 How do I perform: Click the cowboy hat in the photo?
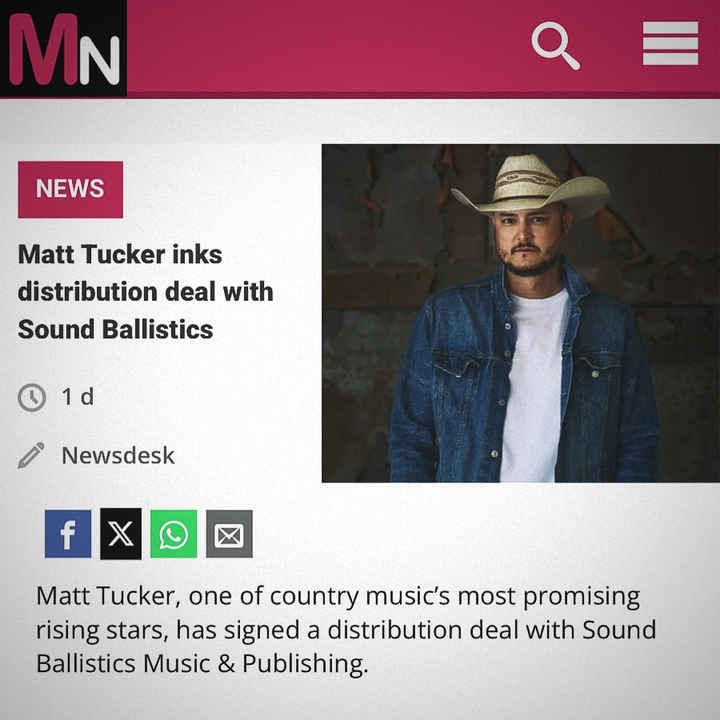click(x=530, y=186)
